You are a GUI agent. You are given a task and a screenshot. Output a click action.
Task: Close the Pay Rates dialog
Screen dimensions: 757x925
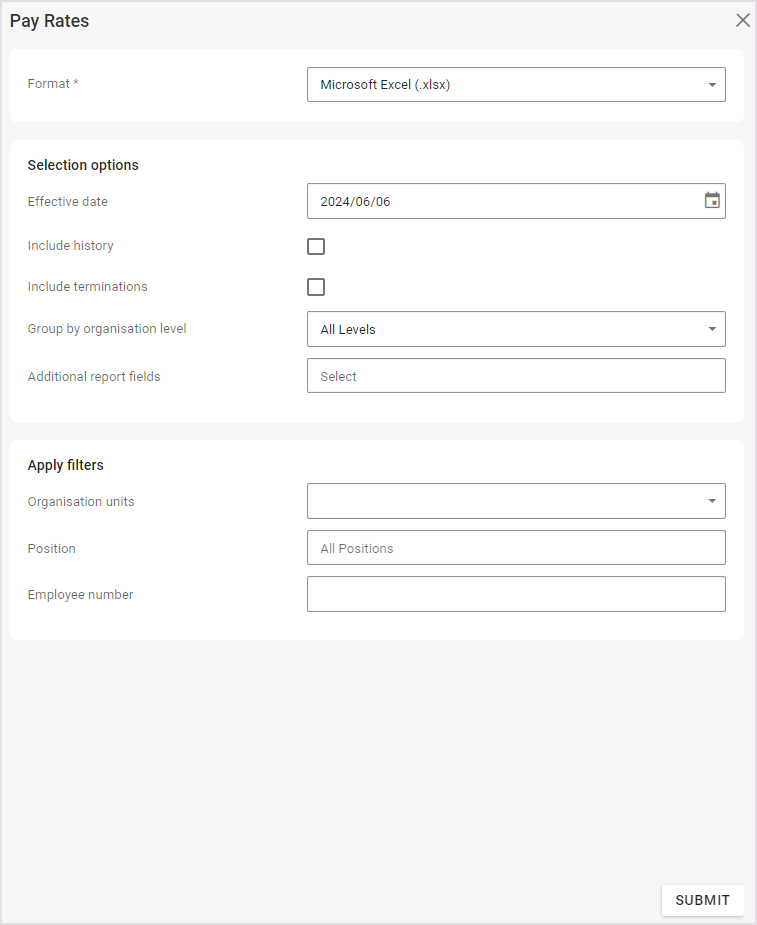click(742, 21)
